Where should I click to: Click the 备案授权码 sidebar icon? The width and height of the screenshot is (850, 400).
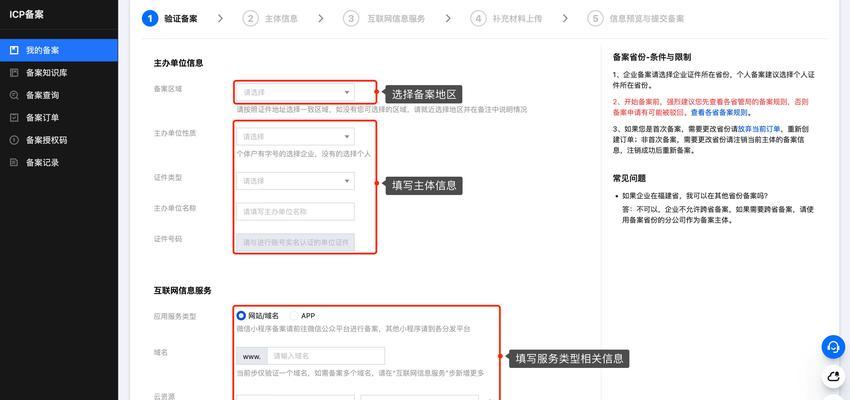click(x=14, y=140)
